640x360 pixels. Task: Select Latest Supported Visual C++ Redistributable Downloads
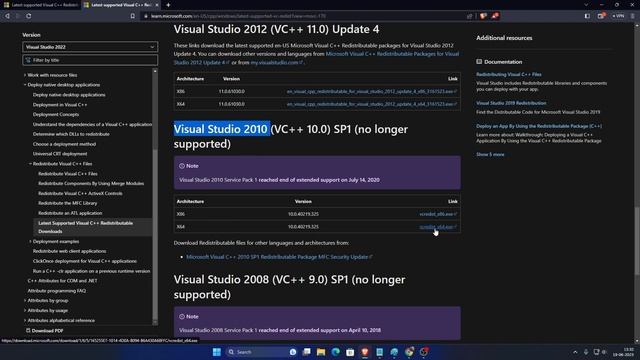[93, 227]
